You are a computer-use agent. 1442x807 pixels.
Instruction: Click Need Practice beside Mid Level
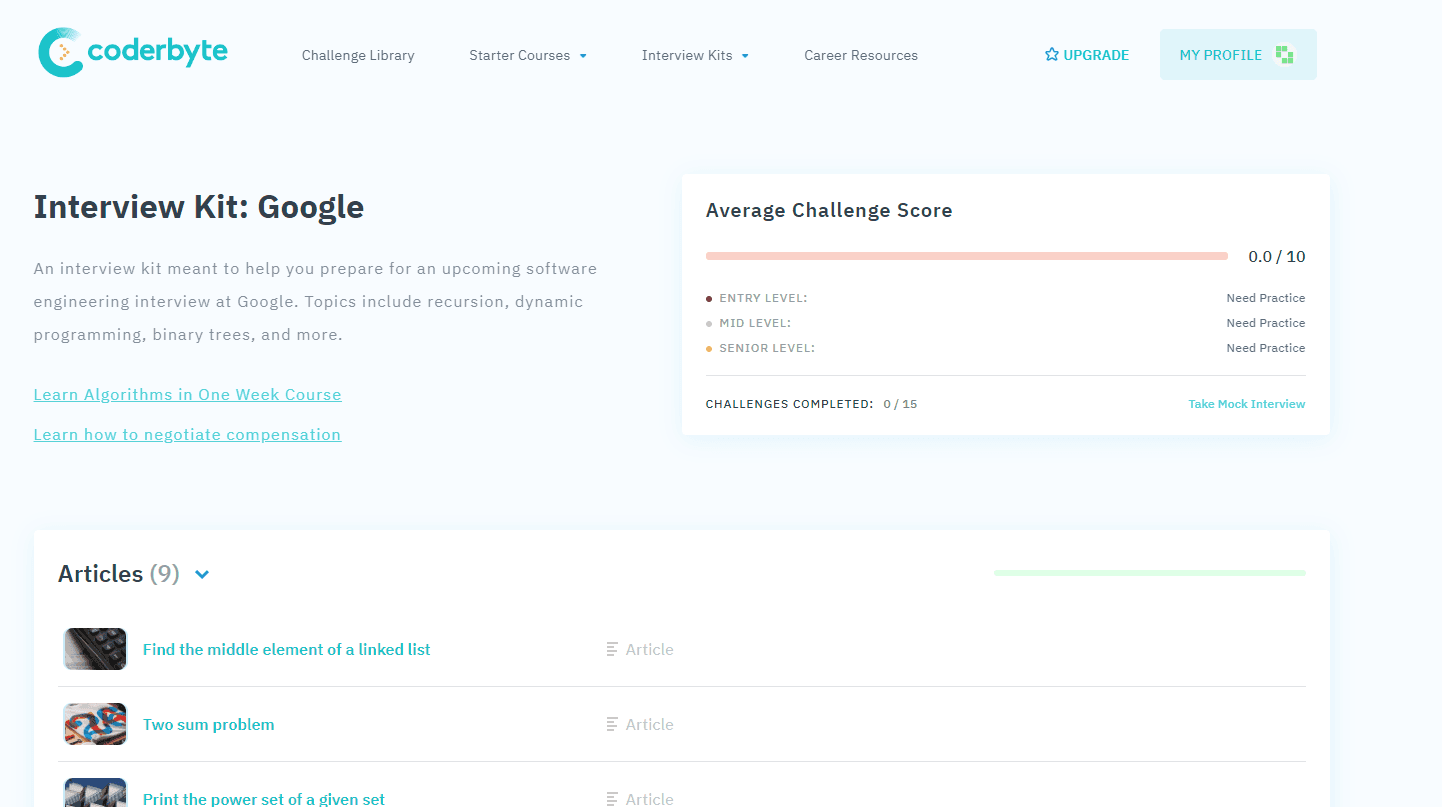(1266, 323)
